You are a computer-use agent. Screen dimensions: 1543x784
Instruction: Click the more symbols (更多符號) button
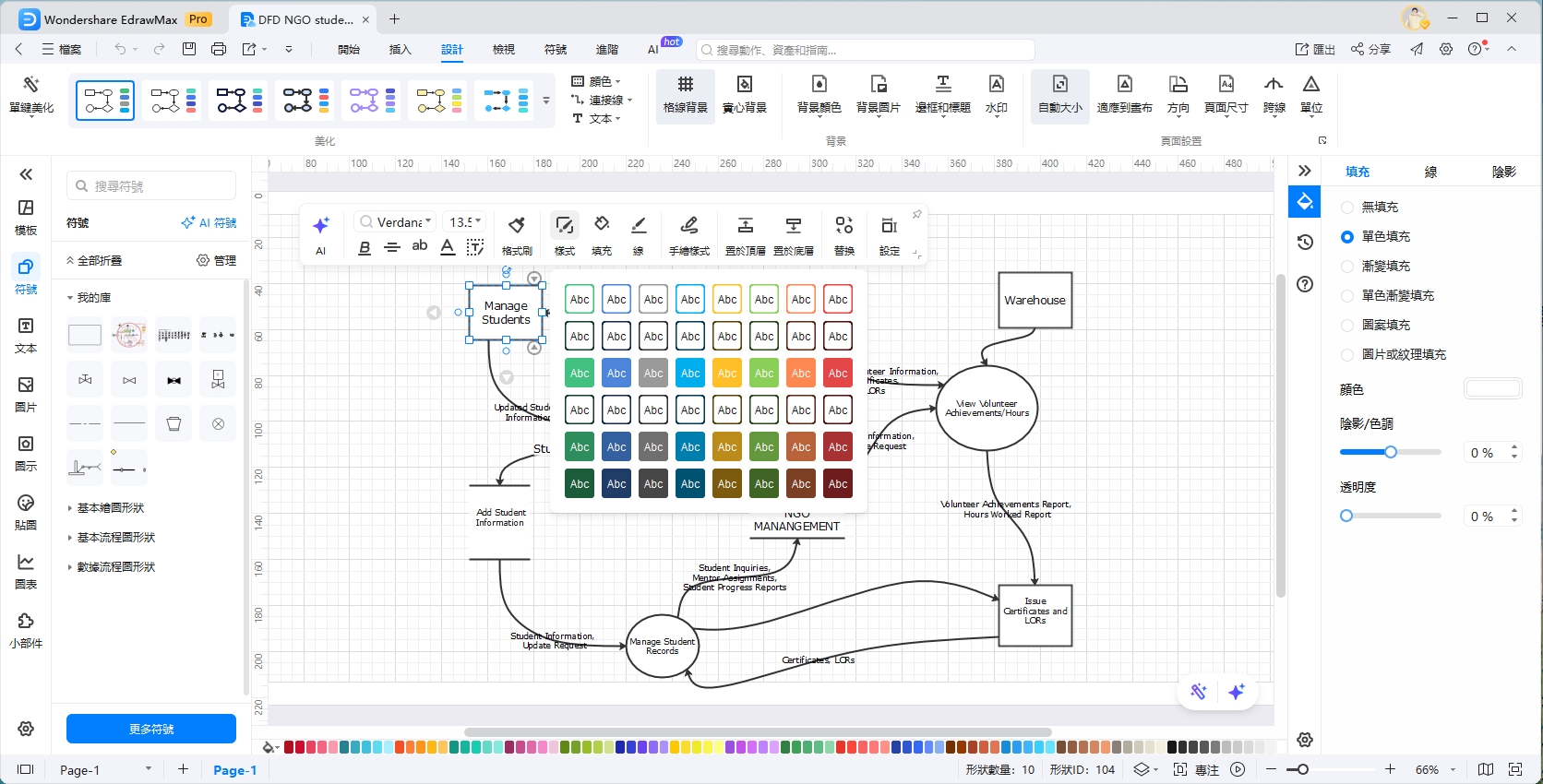click(x=151, y=729)
